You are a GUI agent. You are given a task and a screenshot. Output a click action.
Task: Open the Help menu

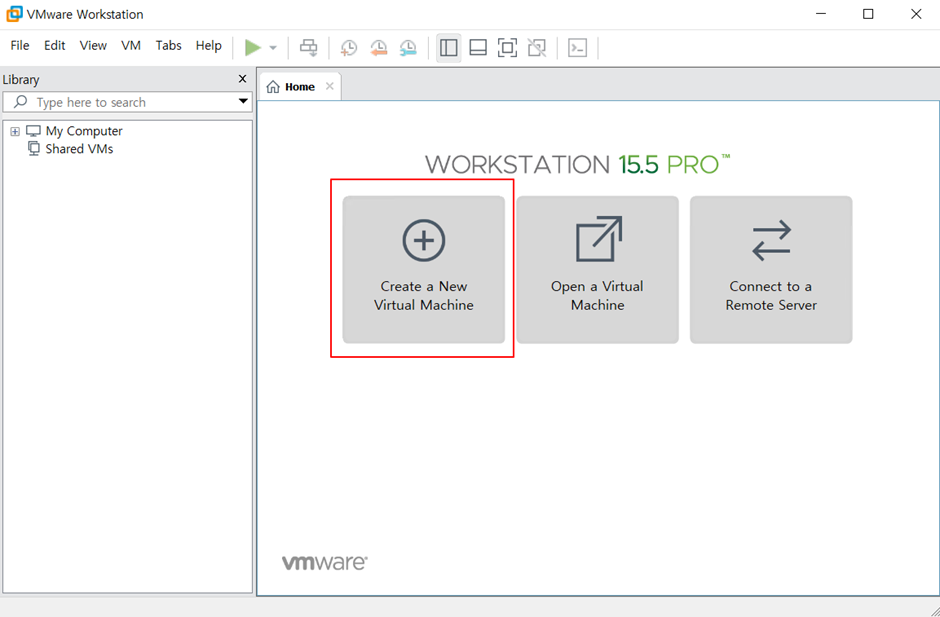pos(209,46)
